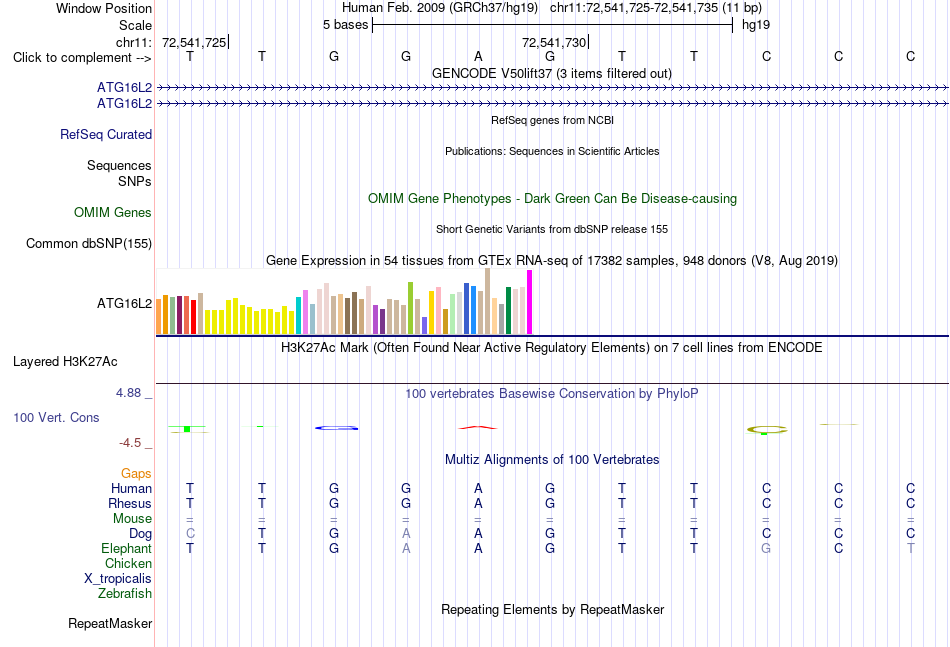Click the blue PhyloP conservation glyph
Image resolution: width=950 pixels, height=647 pixels.
pos(336,428)
